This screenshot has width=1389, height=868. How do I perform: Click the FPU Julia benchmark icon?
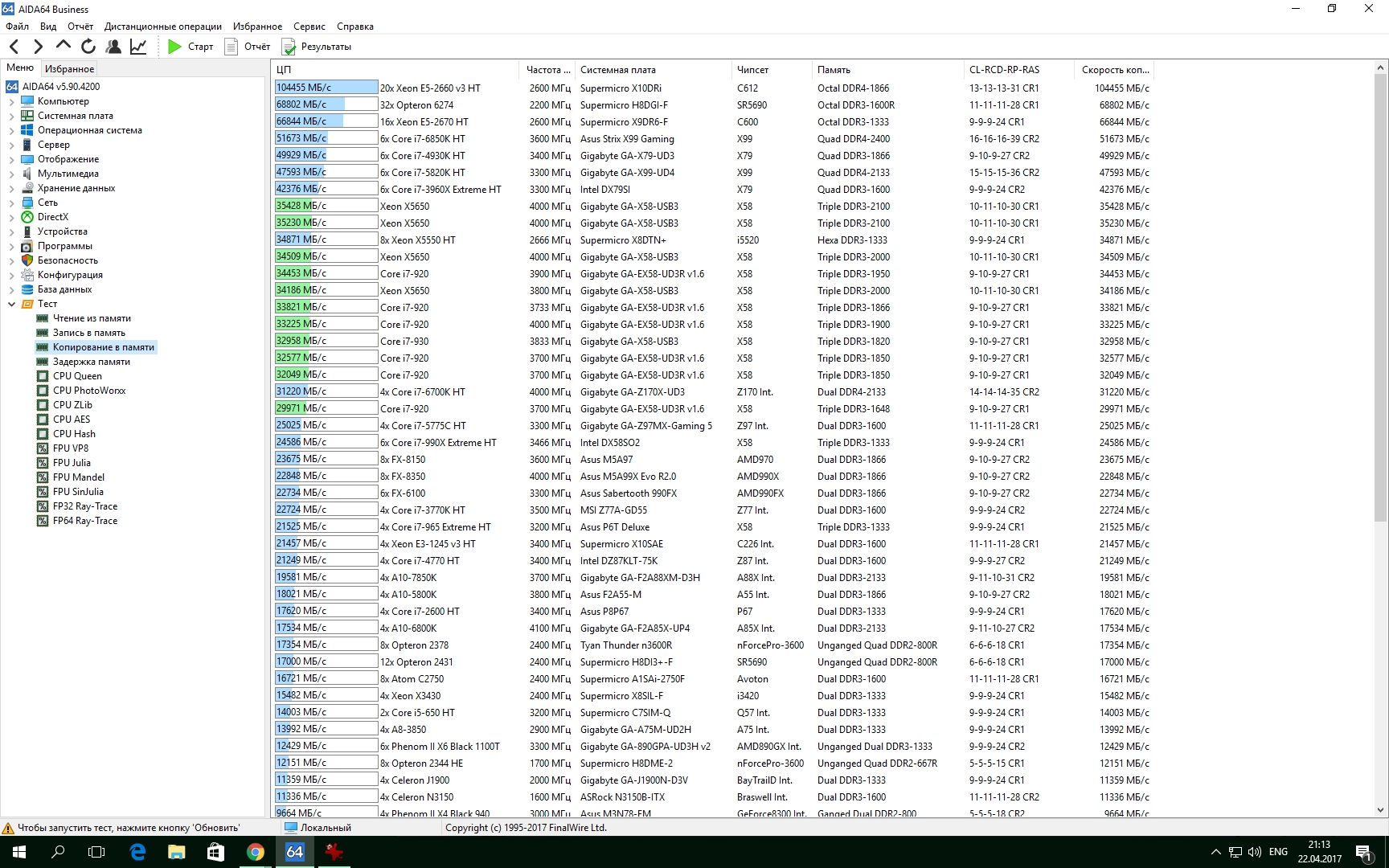[x=43, y=463]
